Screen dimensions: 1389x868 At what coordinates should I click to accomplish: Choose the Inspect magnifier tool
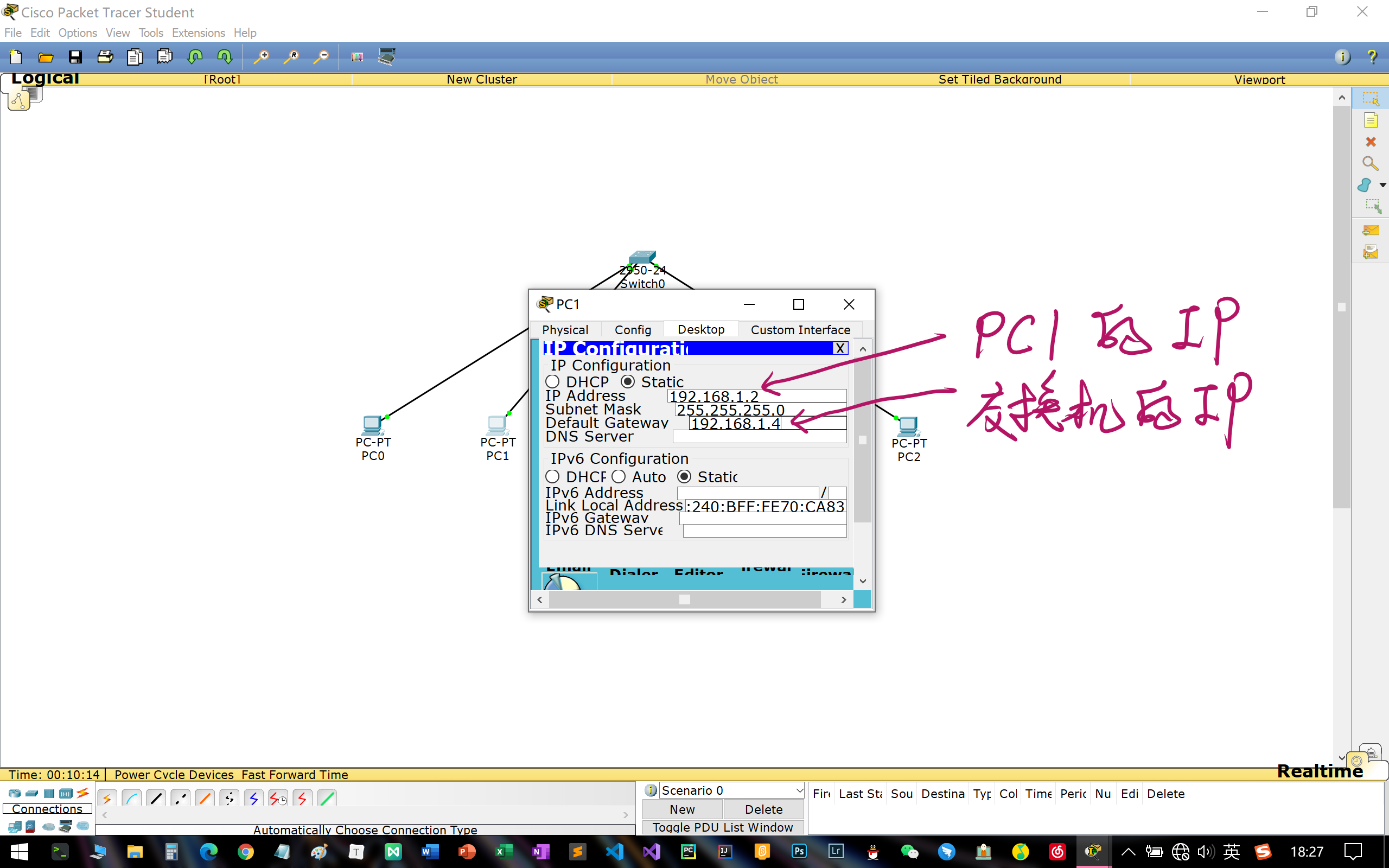[x=1371, y=164]
